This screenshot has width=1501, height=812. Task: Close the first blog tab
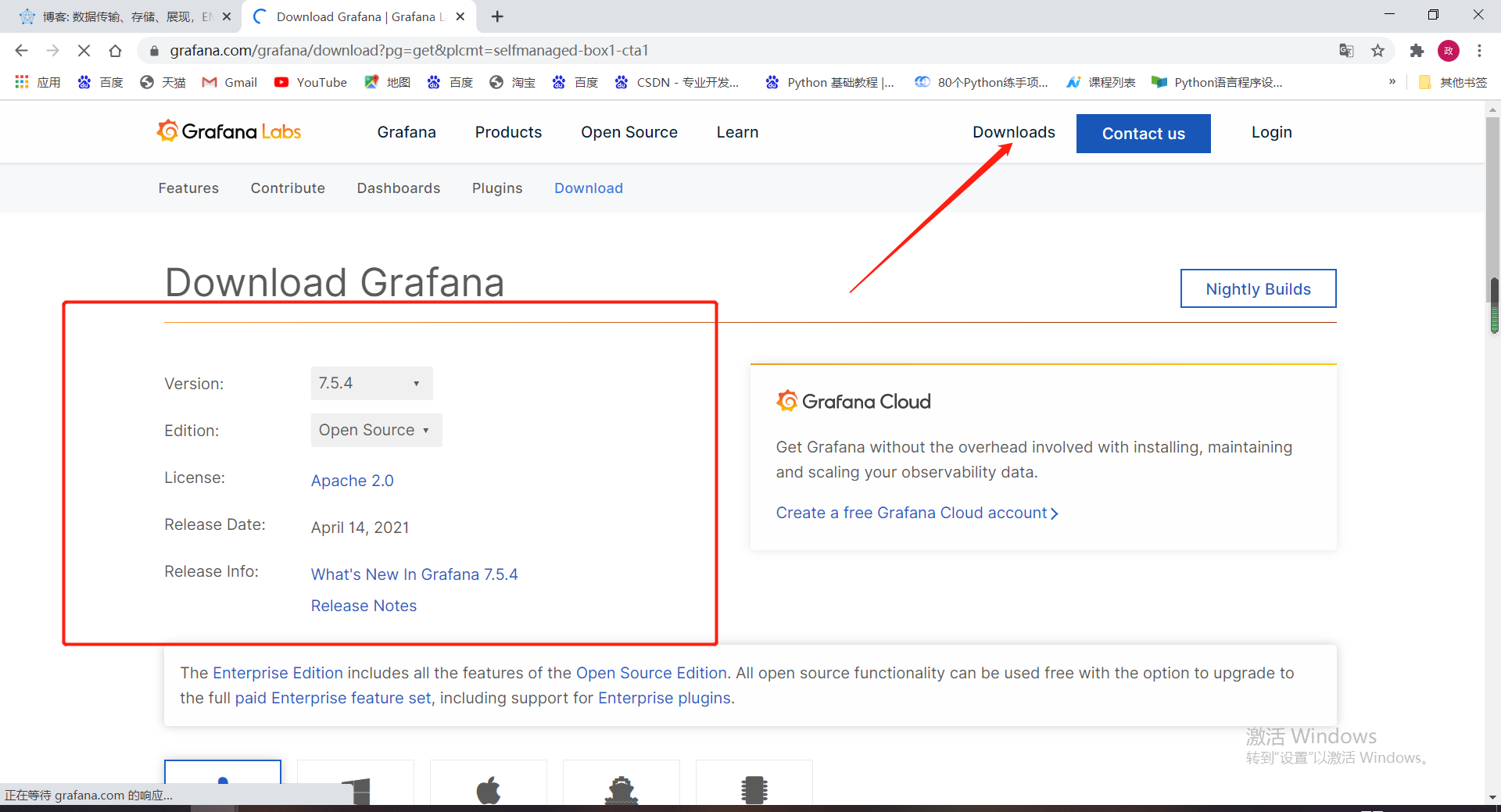click(226, 16)
